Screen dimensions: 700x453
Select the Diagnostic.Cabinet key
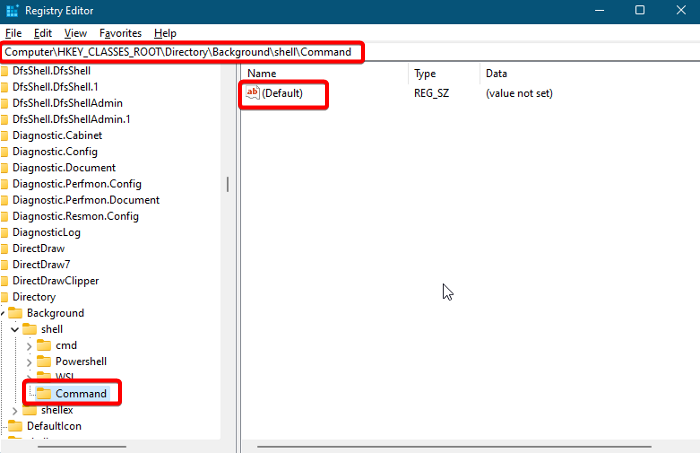click(x=57, y=135)
